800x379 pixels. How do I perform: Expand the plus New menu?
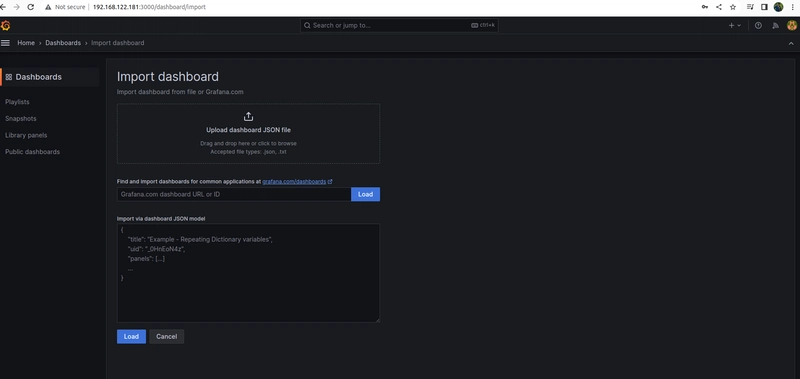[x=735, y=26]
